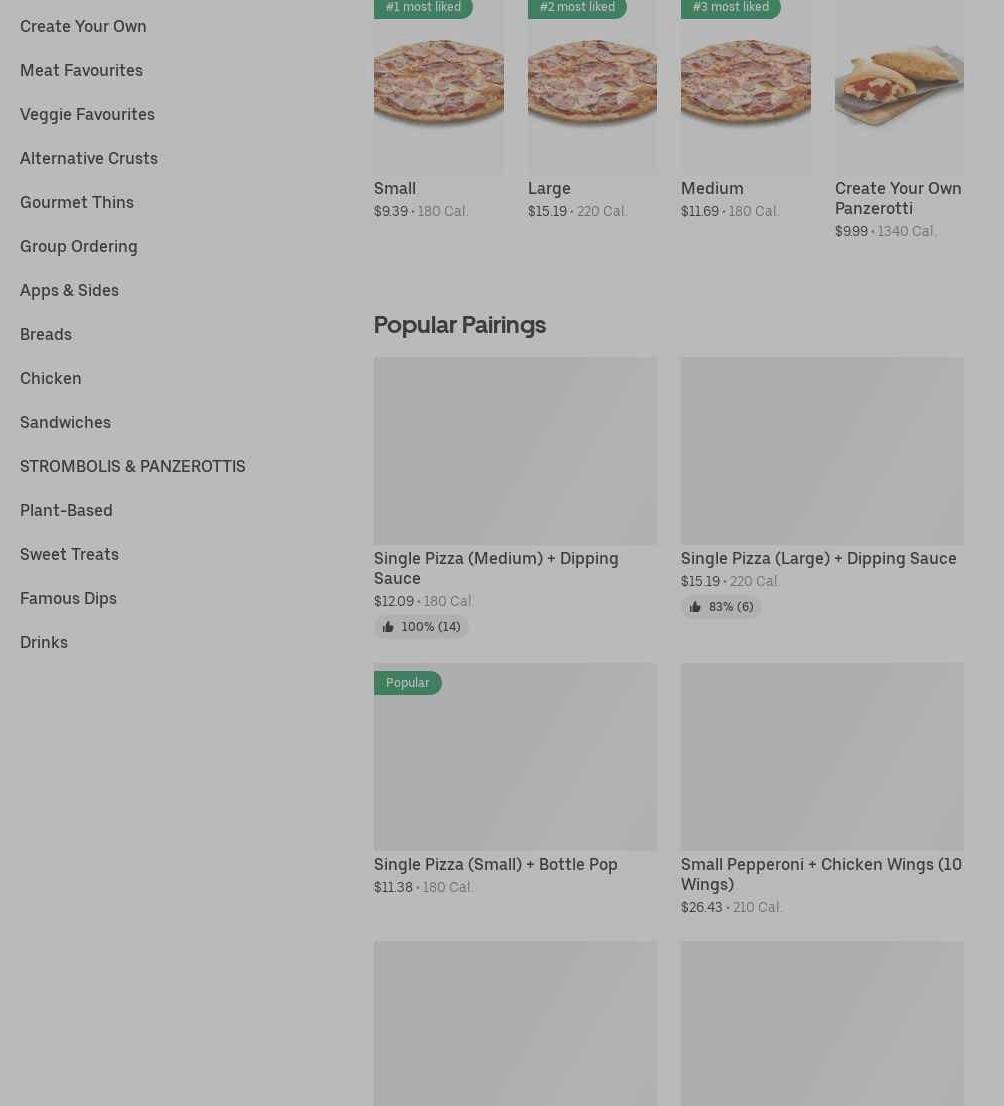Select Create Your Own Panzerotti image
This screenshot has width=1004, height=1106.
pos(899,87)
